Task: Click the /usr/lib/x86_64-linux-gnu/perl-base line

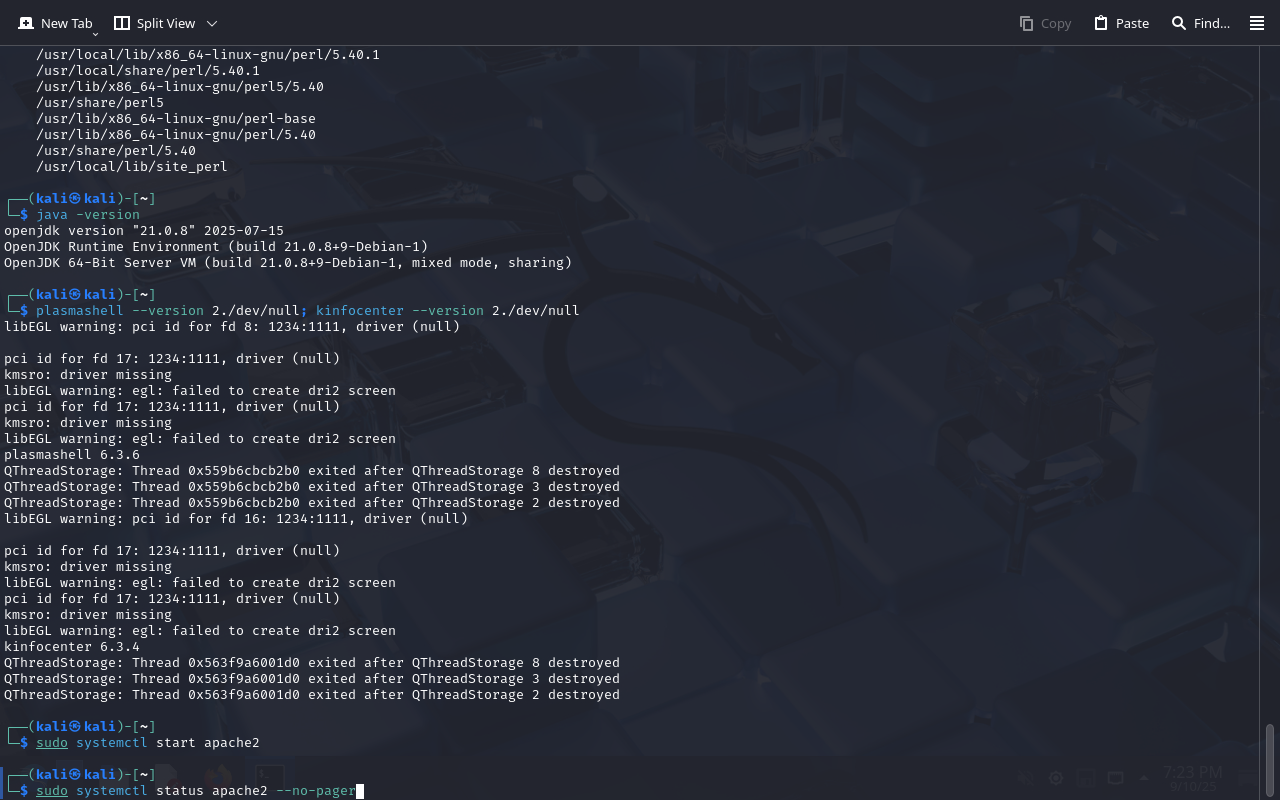Action: click(x=176, y=119)
